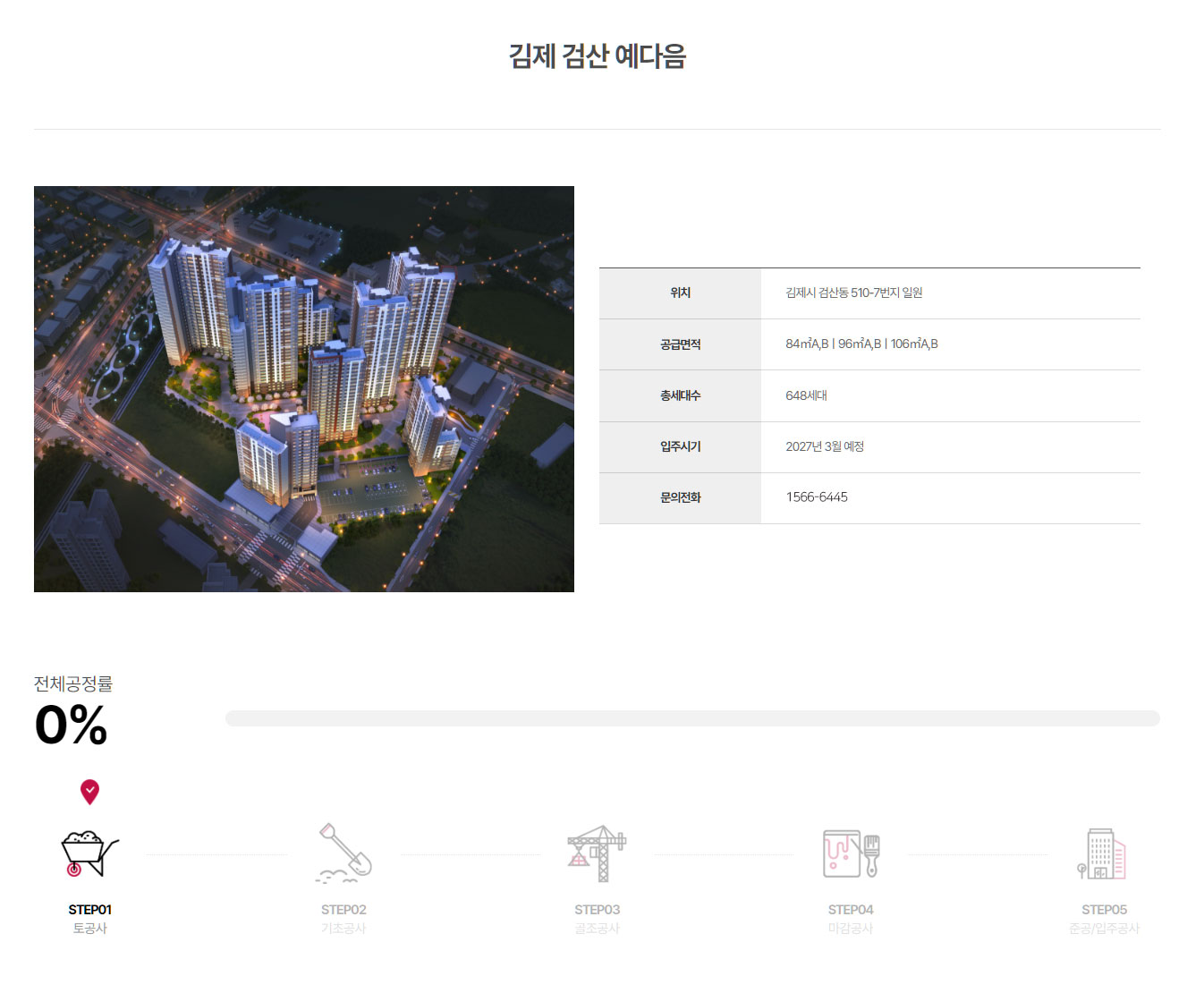
Task: Click the 기초공사 step caption
Action: tap(343, 929)
